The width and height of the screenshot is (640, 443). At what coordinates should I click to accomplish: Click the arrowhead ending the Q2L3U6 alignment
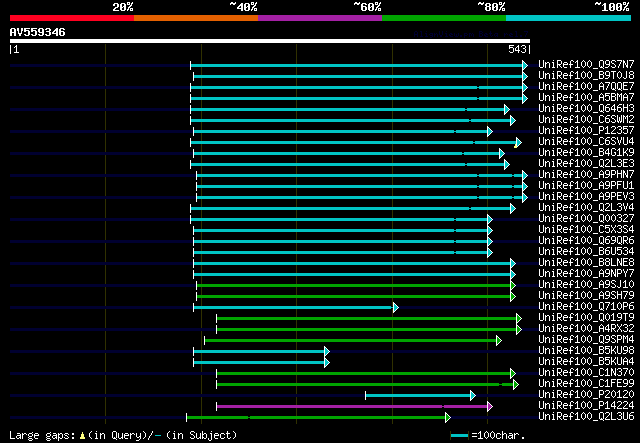click(448, 417)
